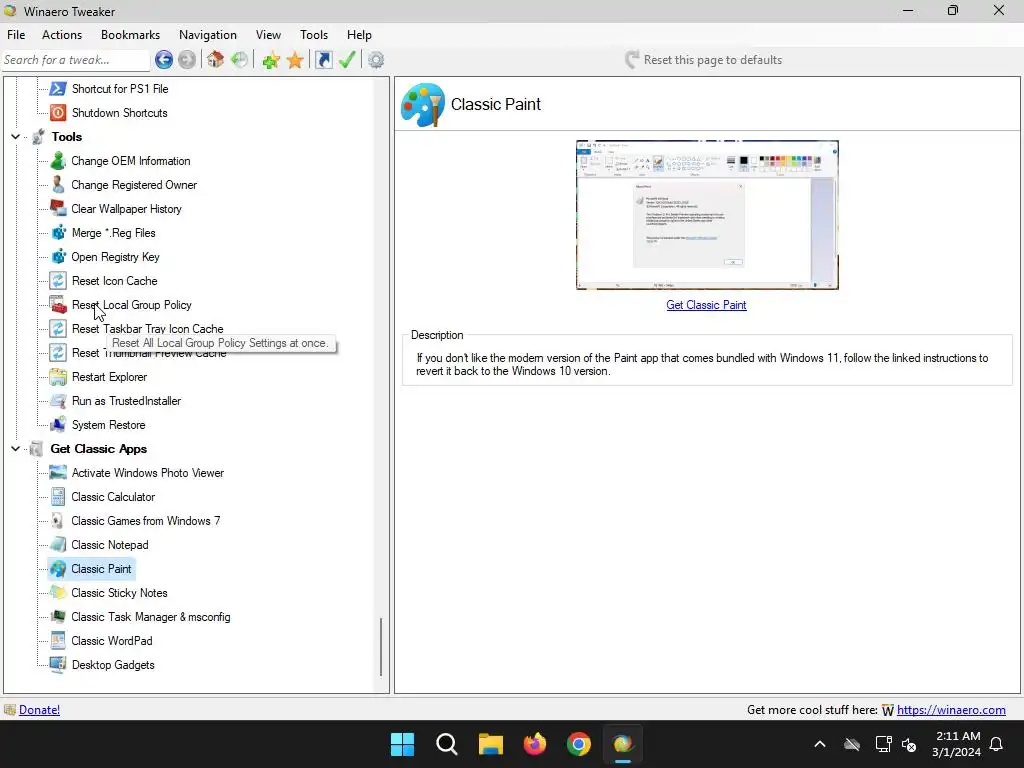Open notifications bell in the taskbar
The width and height of the screenshot is (1024, 768).
[x=997, y=744]
